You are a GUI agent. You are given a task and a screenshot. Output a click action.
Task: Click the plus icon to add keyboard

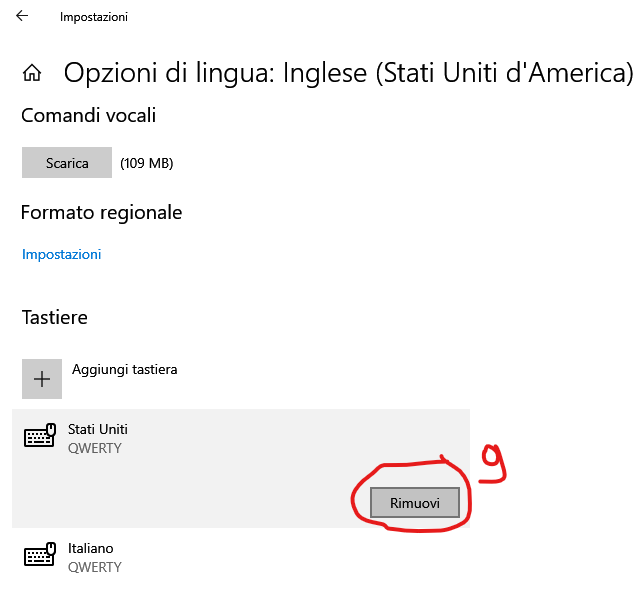coord(42,379)
